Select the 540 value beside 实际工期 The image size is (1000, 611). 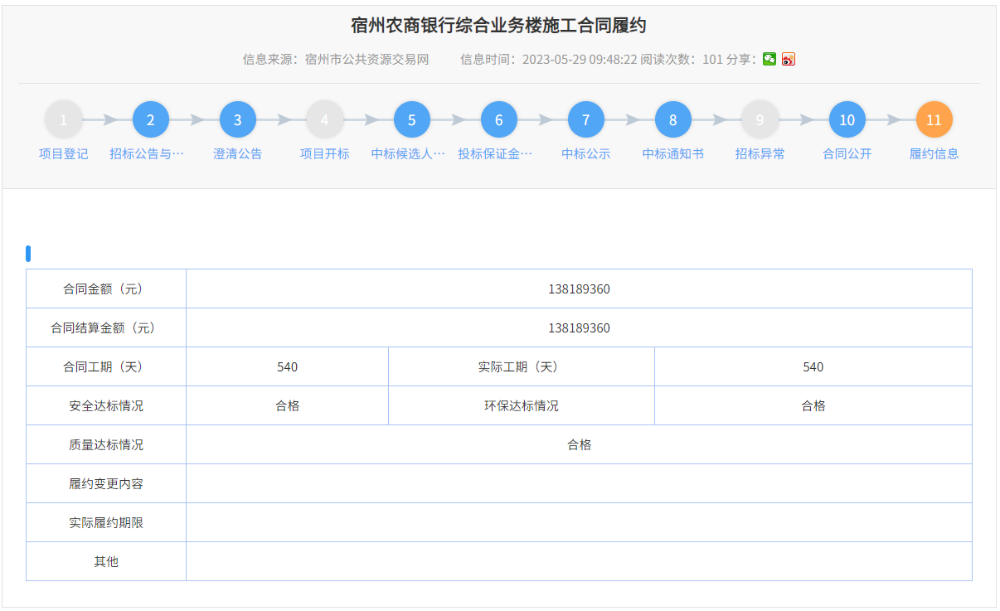click(x=813, y=367)
